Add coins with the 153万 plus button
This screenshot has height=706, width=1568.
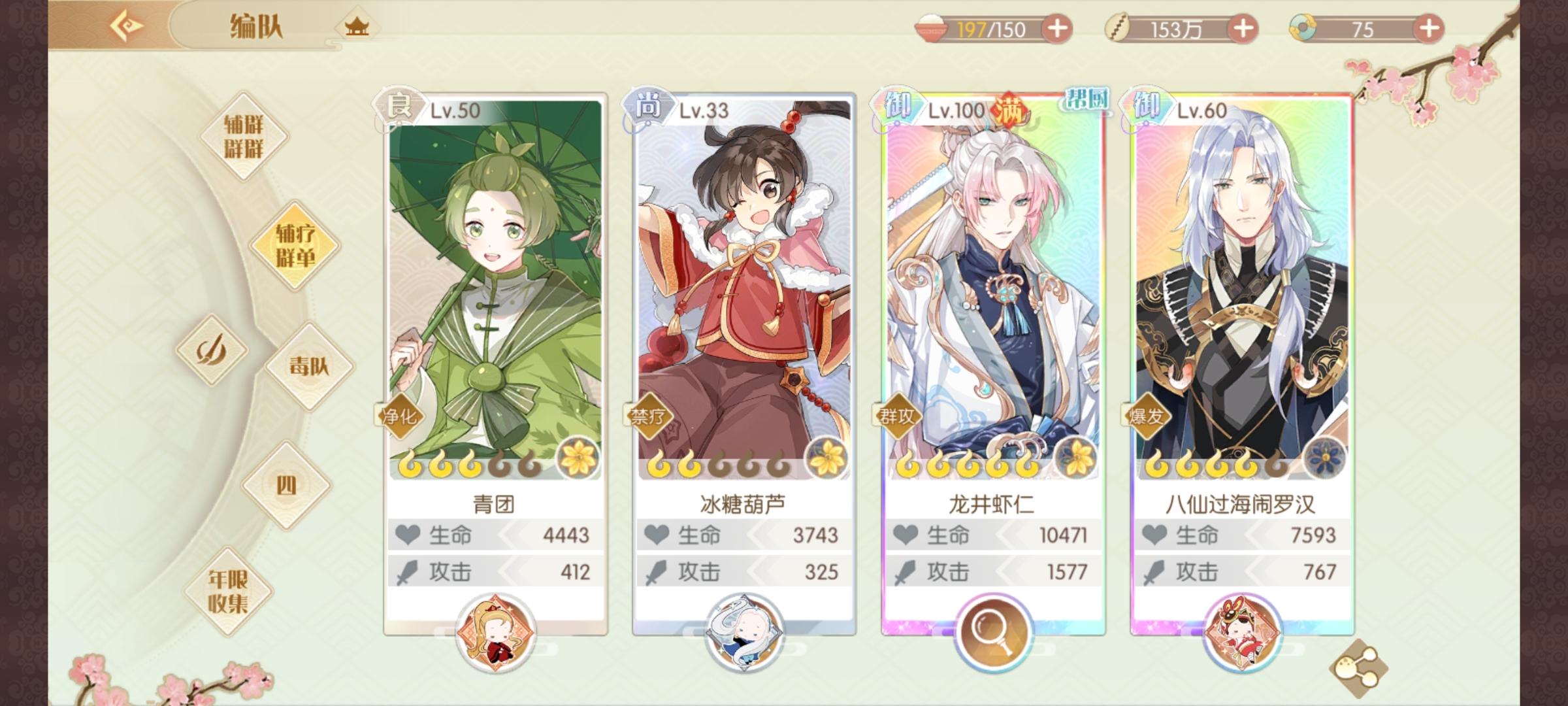click(x=1243, y=29)
